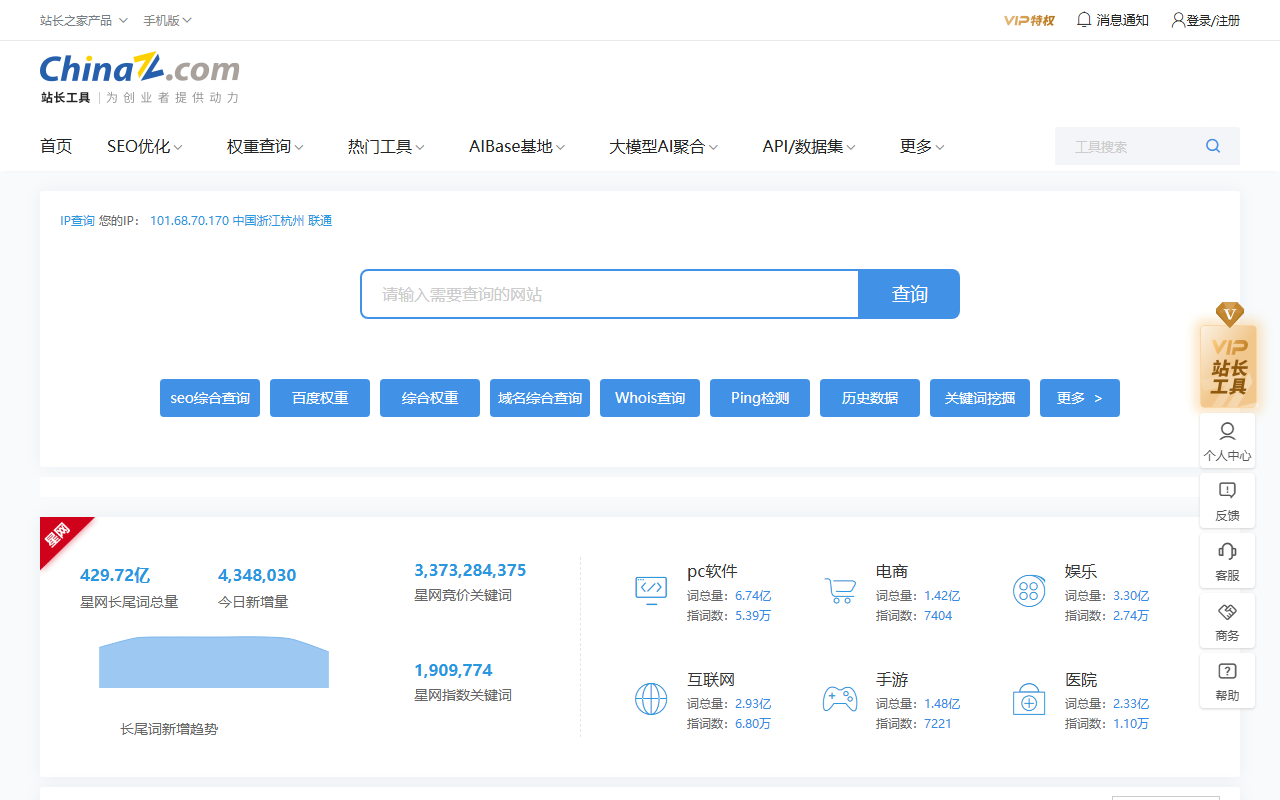This screenshot has height=800, width=1280.
Task: Expand API/数据集 menu
Action: point(809,146)
